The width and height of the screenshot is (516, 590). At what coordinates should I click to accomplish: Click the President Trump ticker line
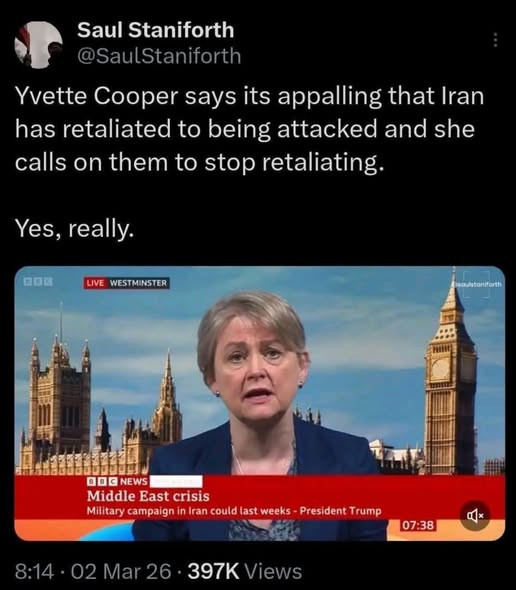point(234,511)
